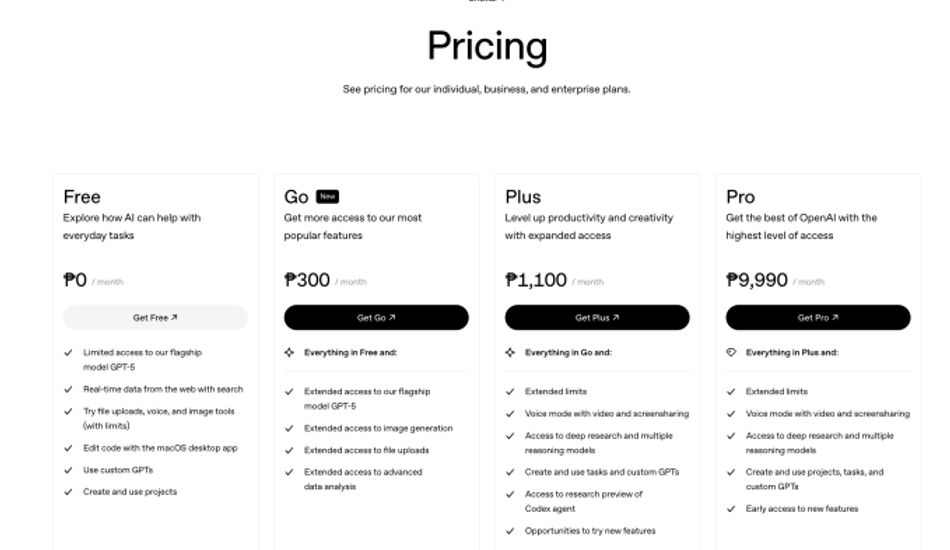This screenshot has width=950, height=550.
Task: Click checkmark next to Use custom GPTs
Action: click(x=69, y=470)
